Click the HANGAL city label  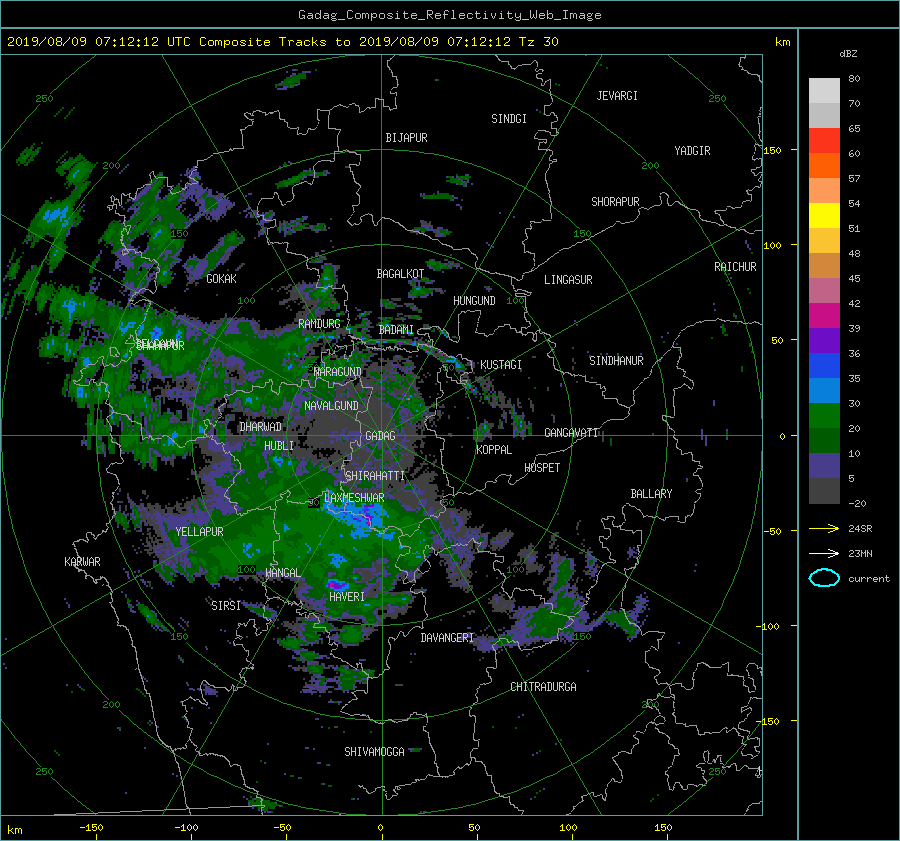[282, 573]
